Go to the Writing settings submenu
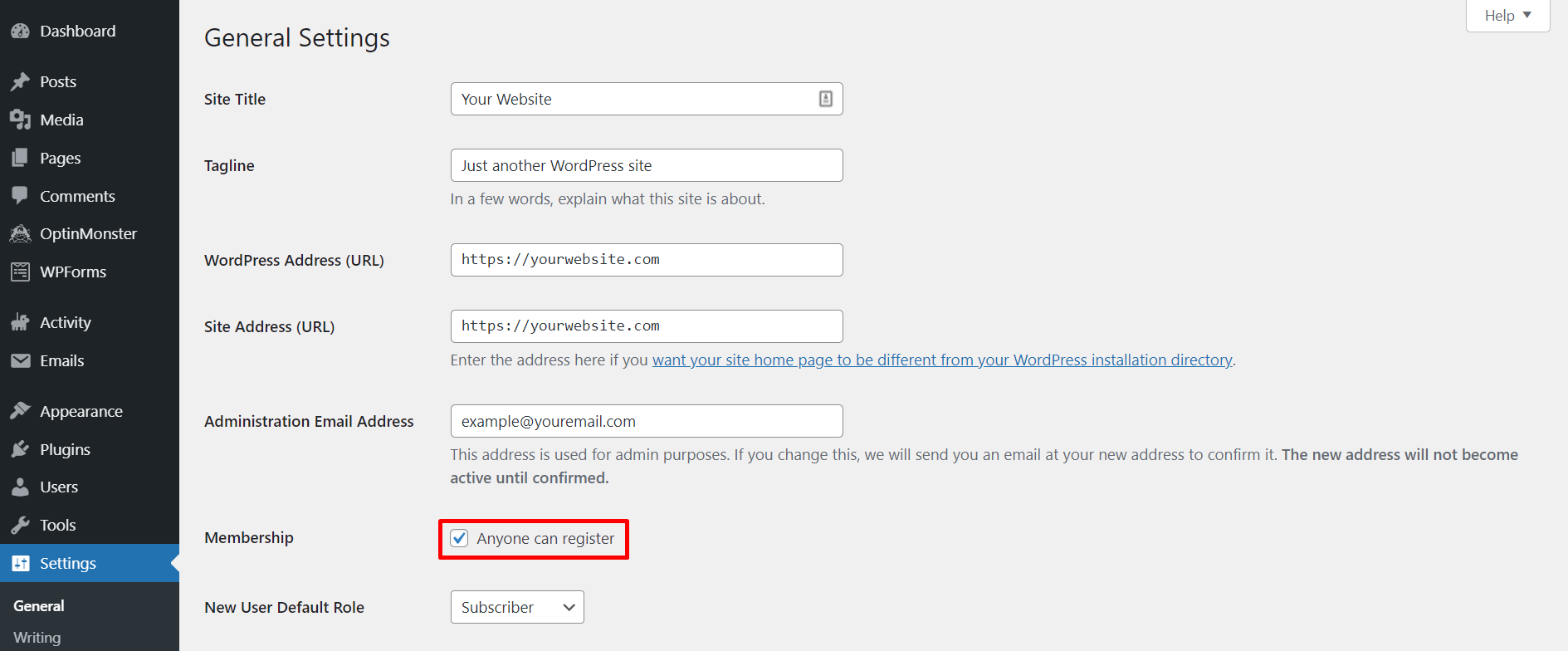This screenshot has width=1568, height=651. 37,638
